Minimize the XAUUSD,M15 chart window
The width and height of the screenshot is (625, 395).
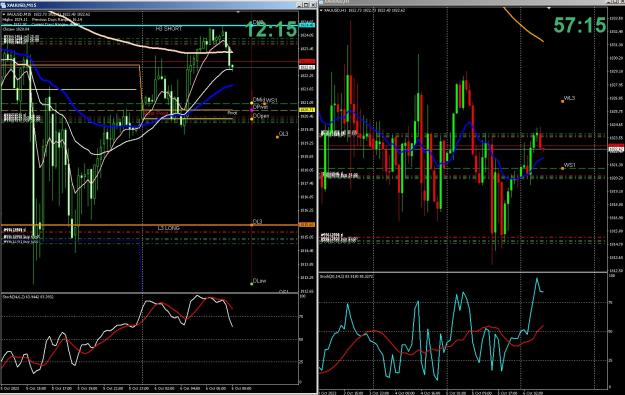click(300, 5)
